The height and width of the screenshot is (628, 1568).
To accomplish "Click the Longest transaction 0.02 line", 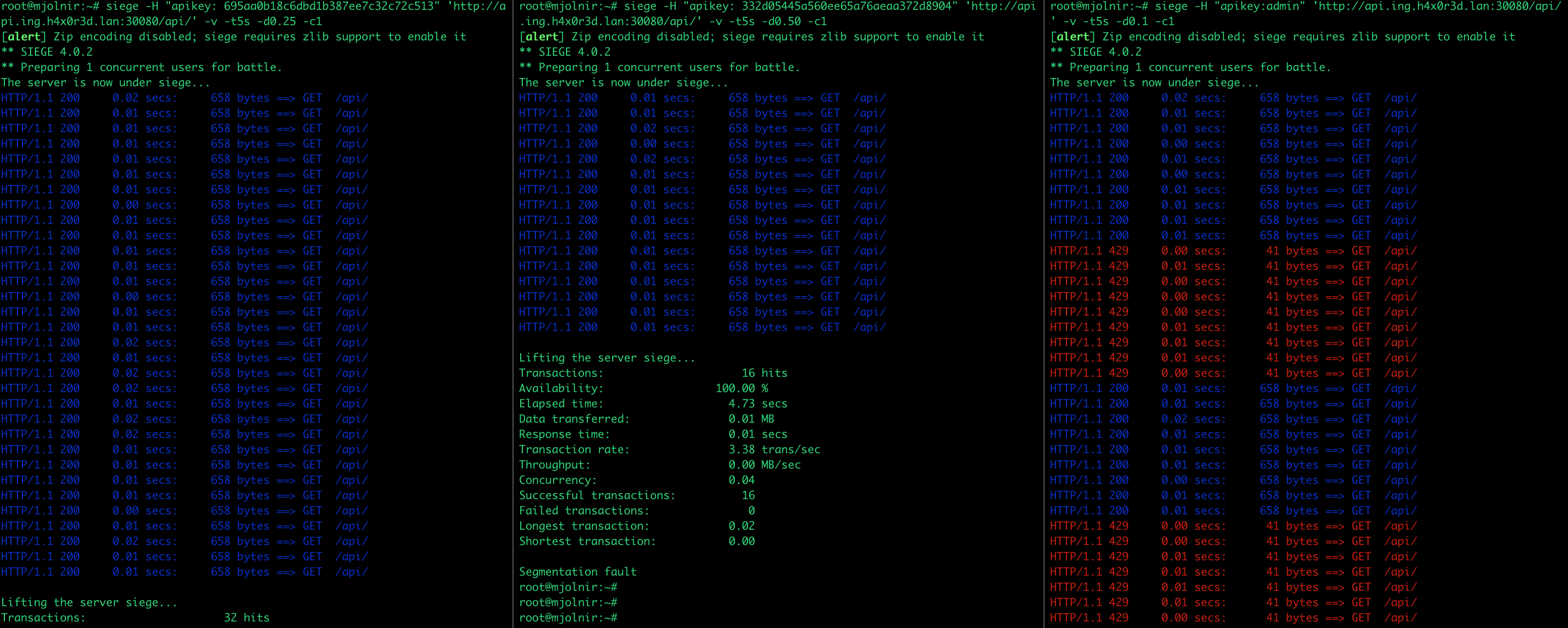I will point(636,525).
